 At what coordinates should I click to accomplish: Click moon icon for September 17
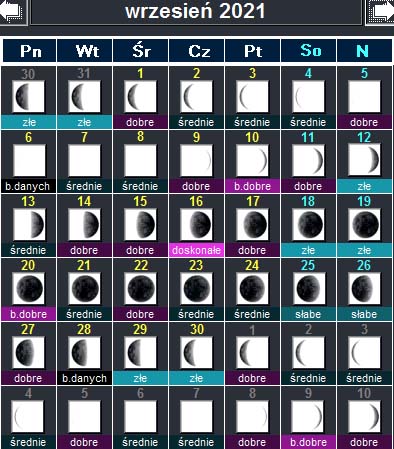[252, 225]
